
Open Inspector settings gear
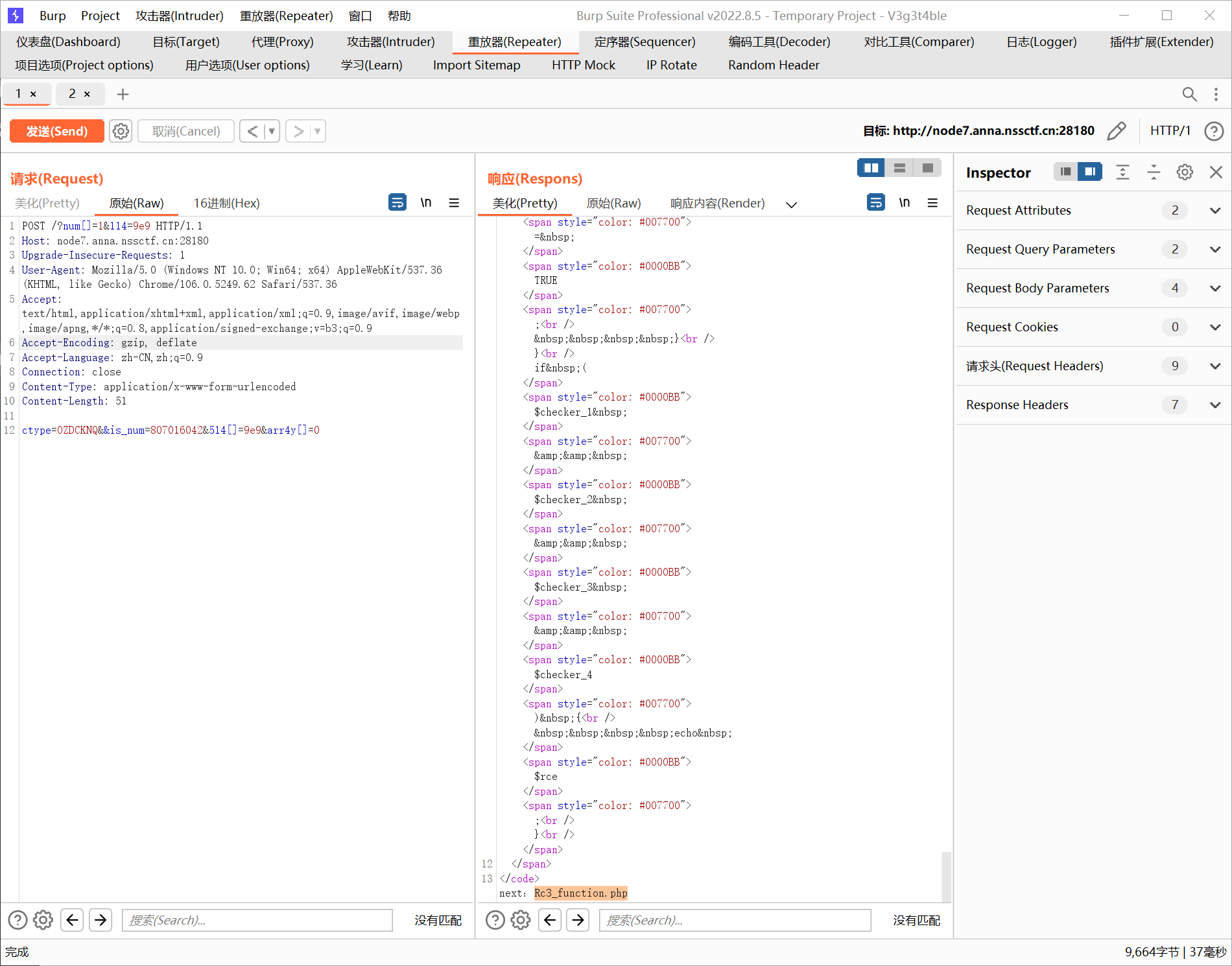coord(1185,172)
